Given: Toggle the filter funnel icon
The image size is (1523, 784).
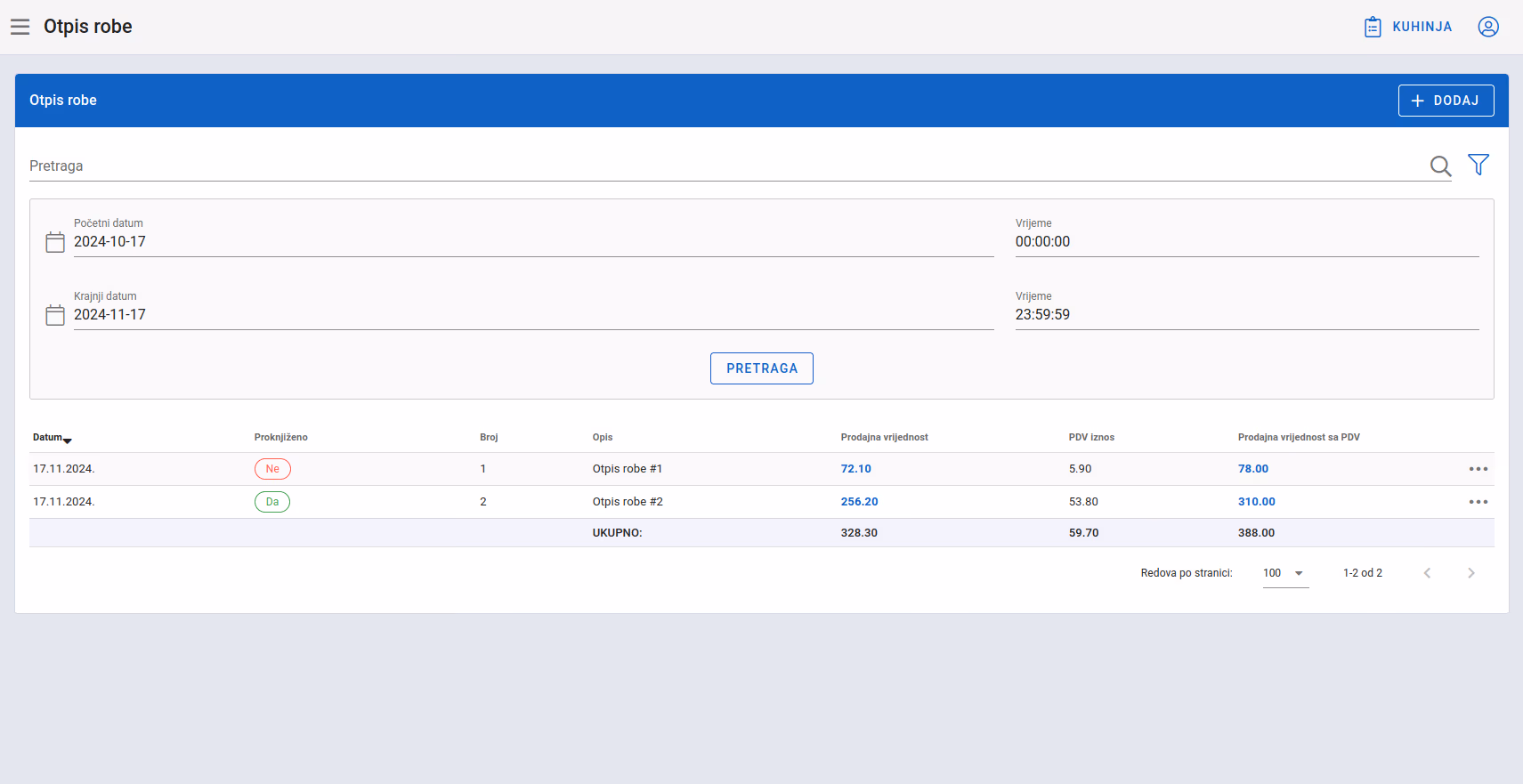Looking at the screenshot, I should [x=1478, y=165].
